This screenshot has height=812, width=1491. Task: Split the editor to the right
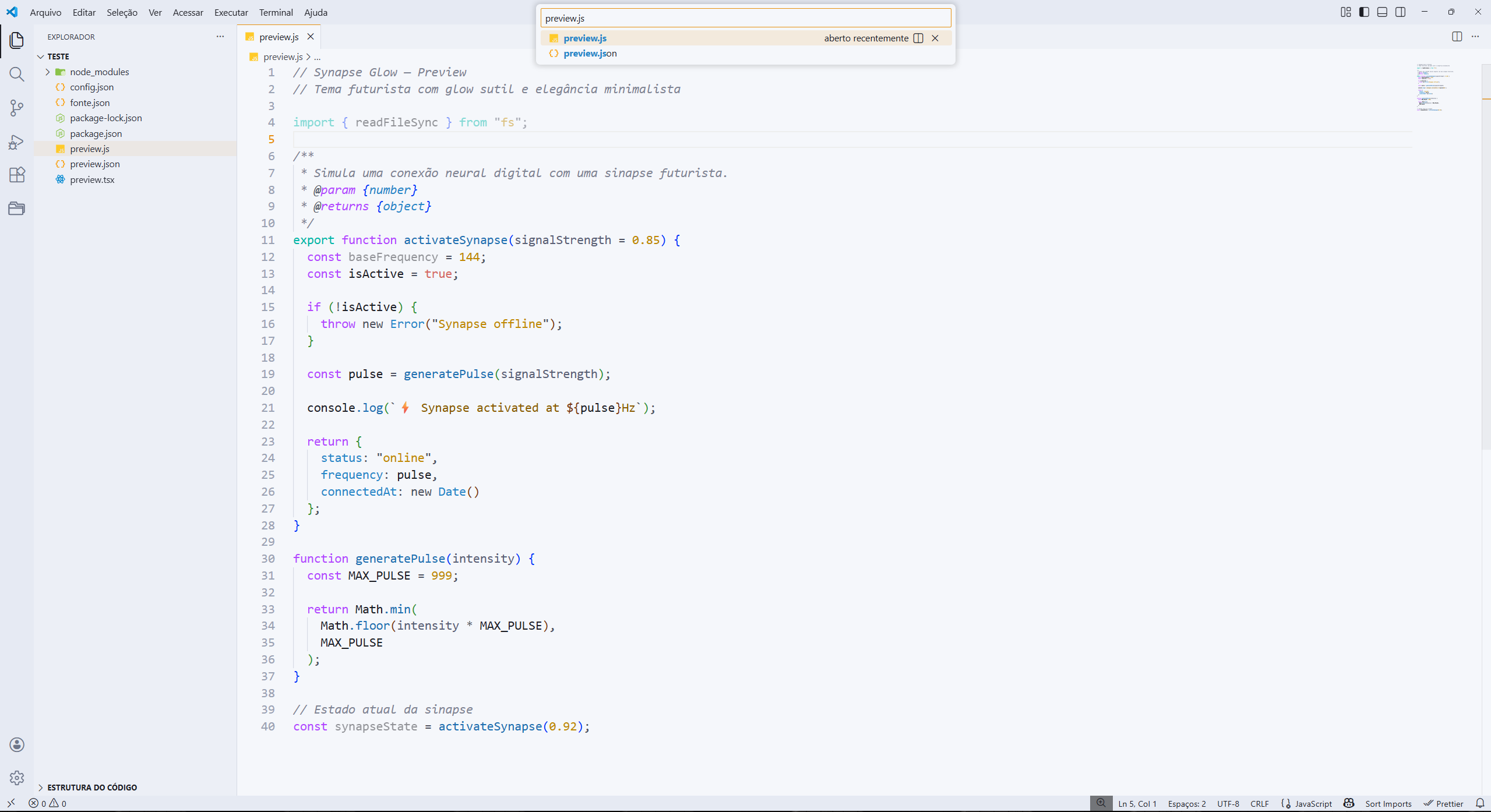click(x=1457, y=37)
